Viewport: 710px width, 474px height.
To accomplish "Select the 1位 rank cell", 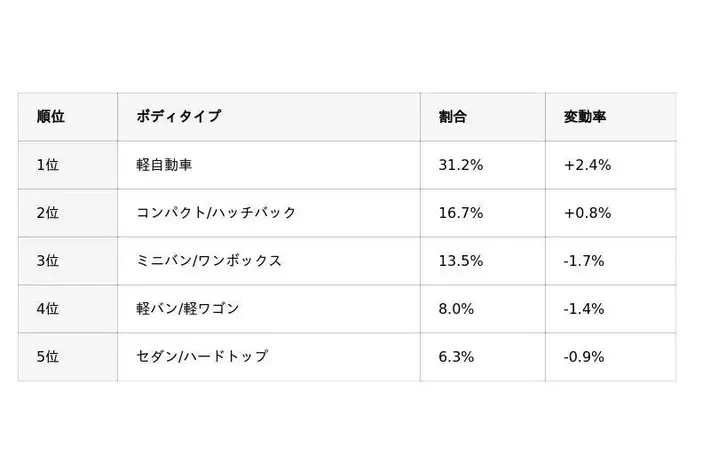I will click(48, 165).
